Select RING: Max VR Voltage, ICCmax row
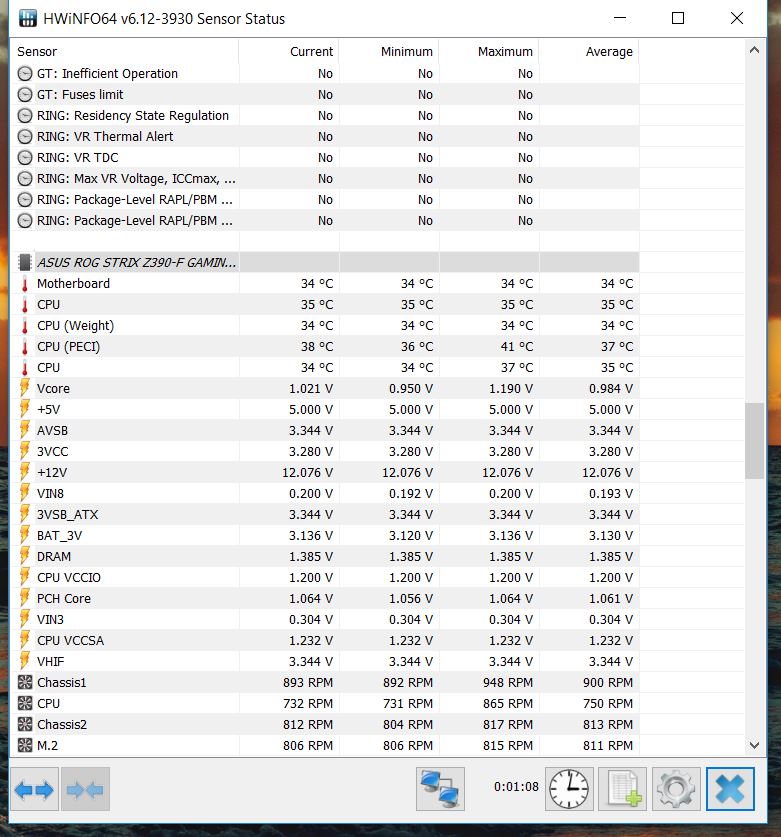This screenshot has width=781, height=837. 325,178
